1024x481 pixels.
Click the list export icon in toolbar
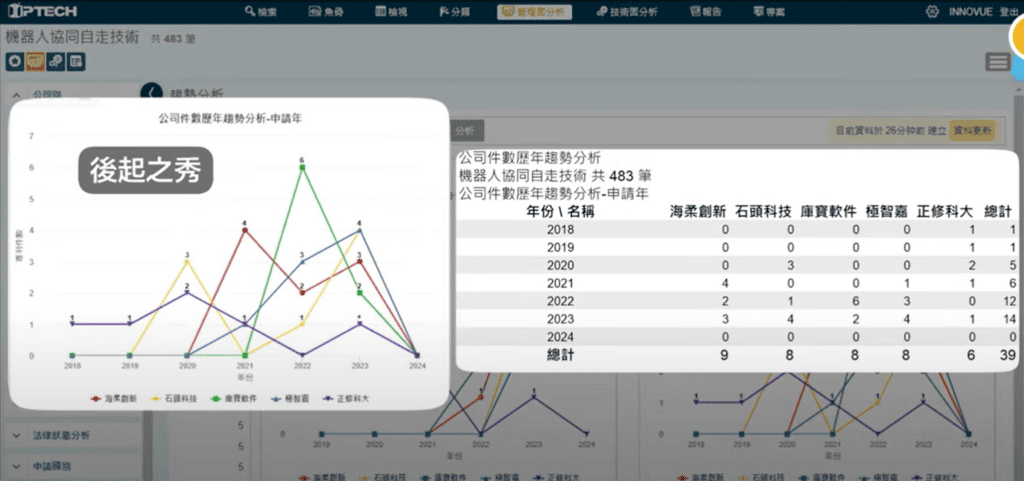(x=76, y=62)
